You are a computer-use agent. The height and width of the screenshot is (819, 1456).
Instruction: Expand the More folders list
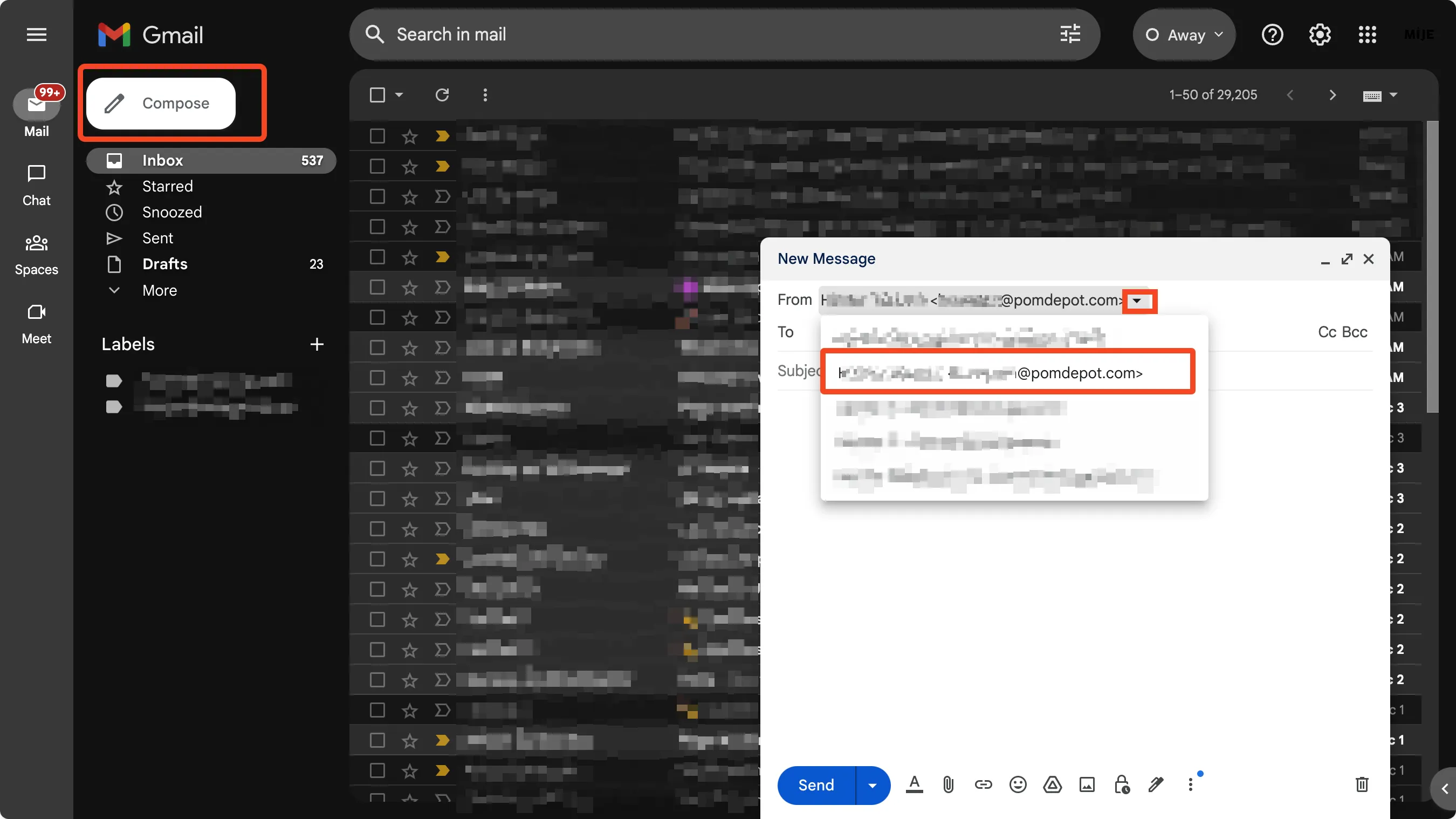(160, 290)
